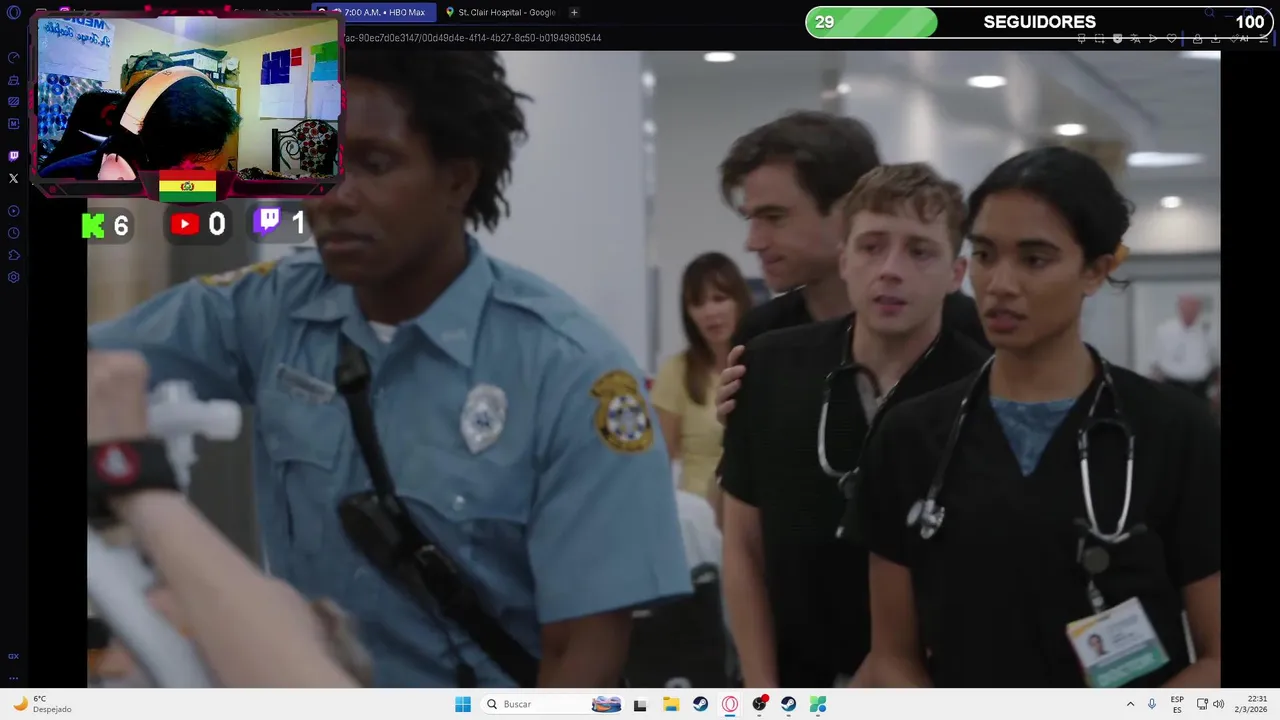The image size is (1280, 720).
Task: Click the microphone icon in system tray
Action: click(1152, 704)
